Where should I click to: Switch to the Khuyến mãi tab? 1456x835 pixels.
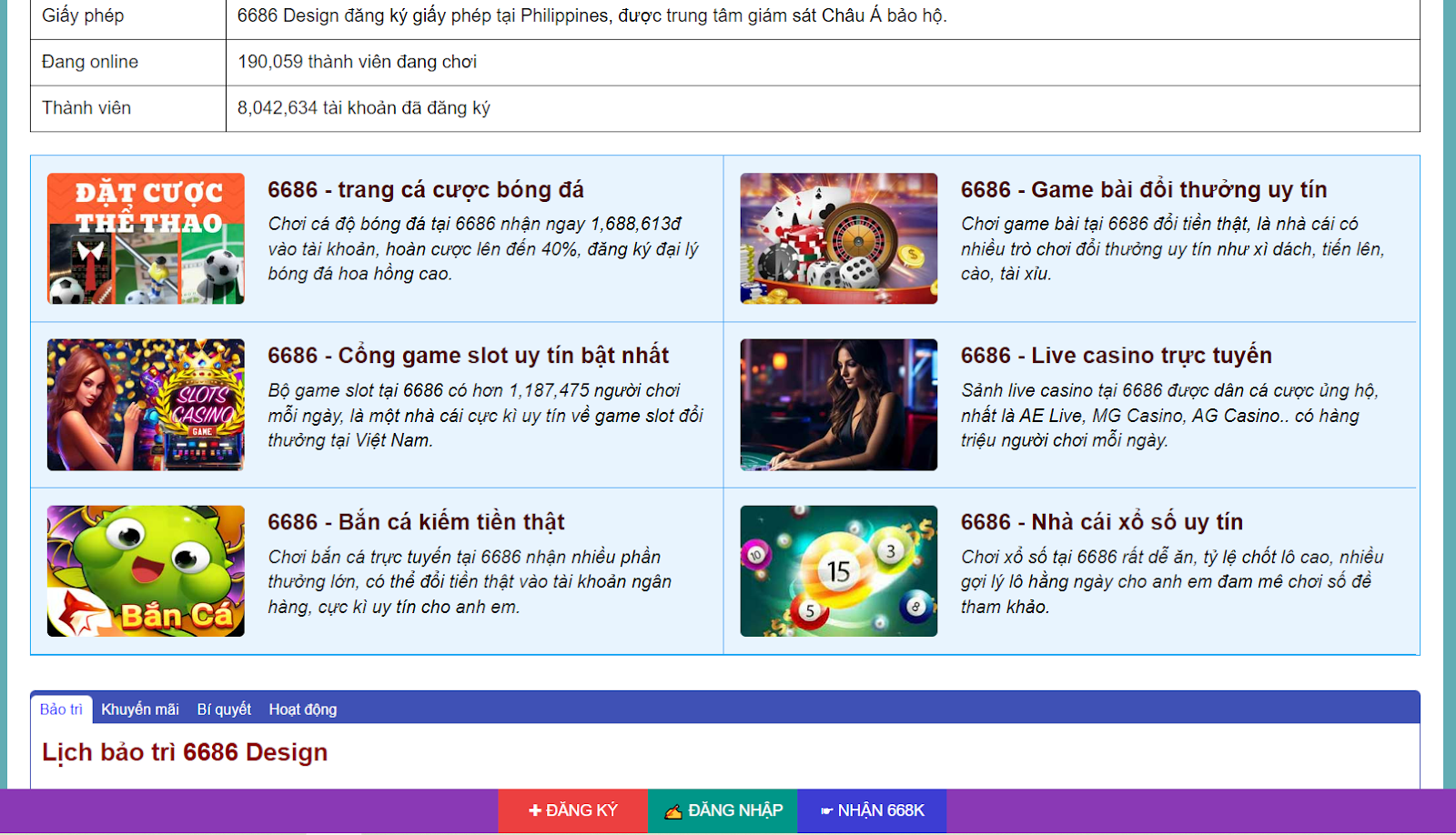[140, 709]
